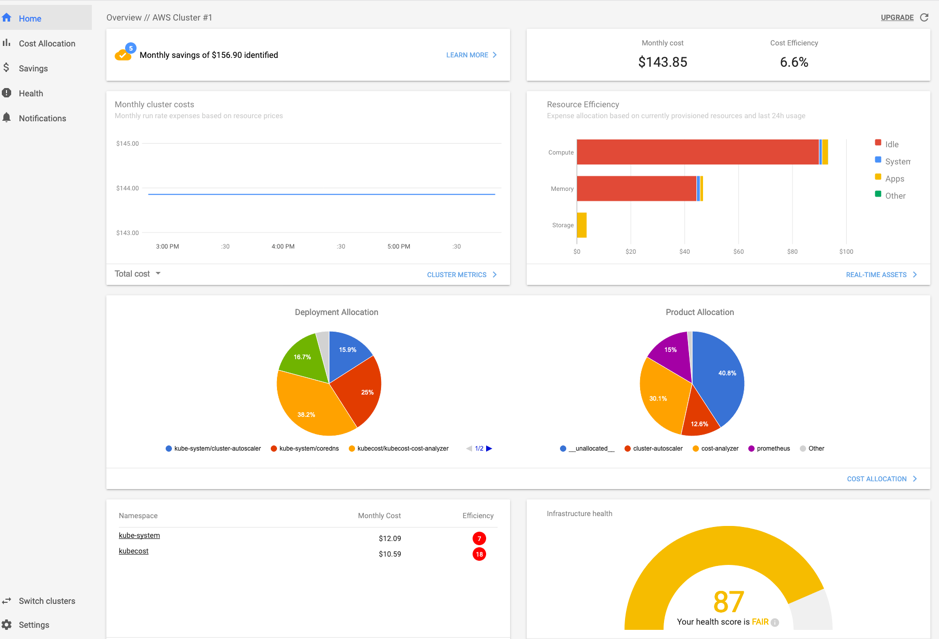Open Home in the sidebar

46,18
